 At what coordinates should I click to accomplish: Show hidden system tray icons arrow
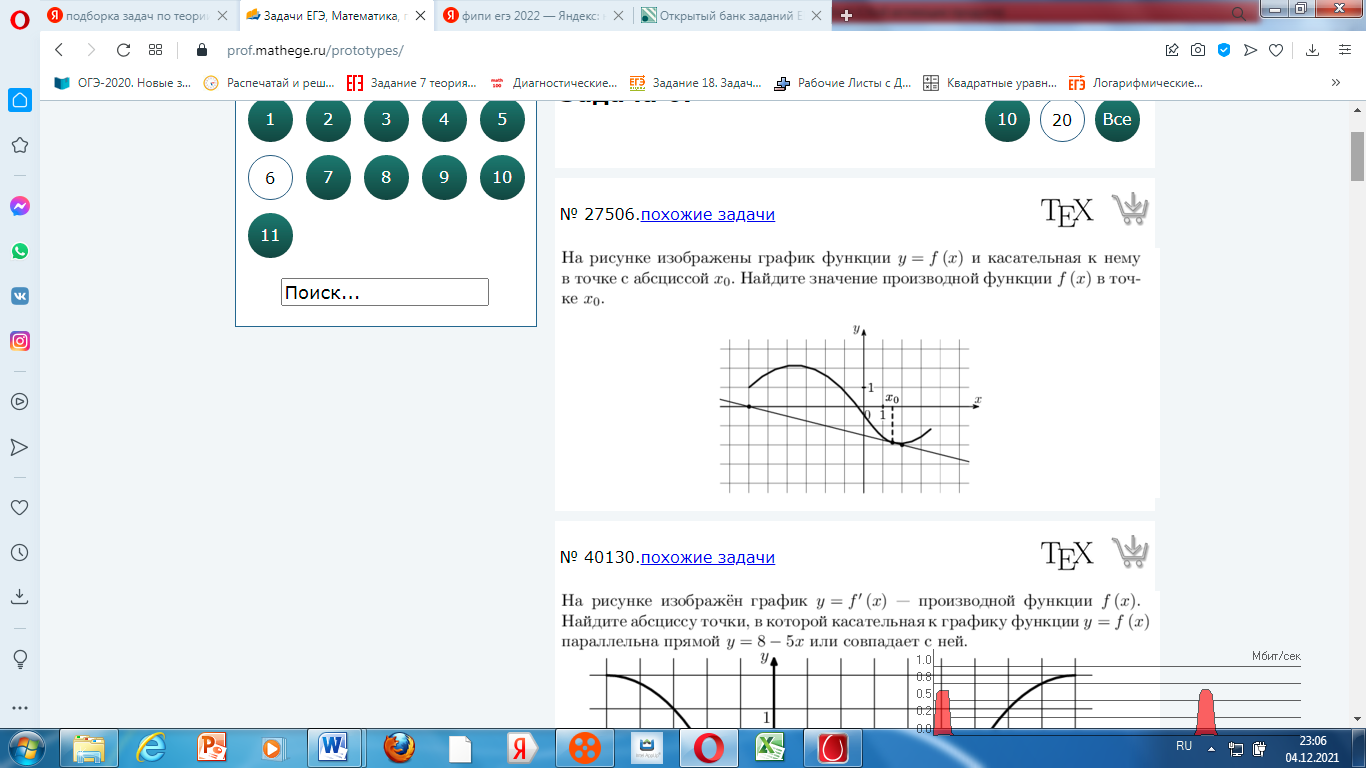click(1211, 748)
